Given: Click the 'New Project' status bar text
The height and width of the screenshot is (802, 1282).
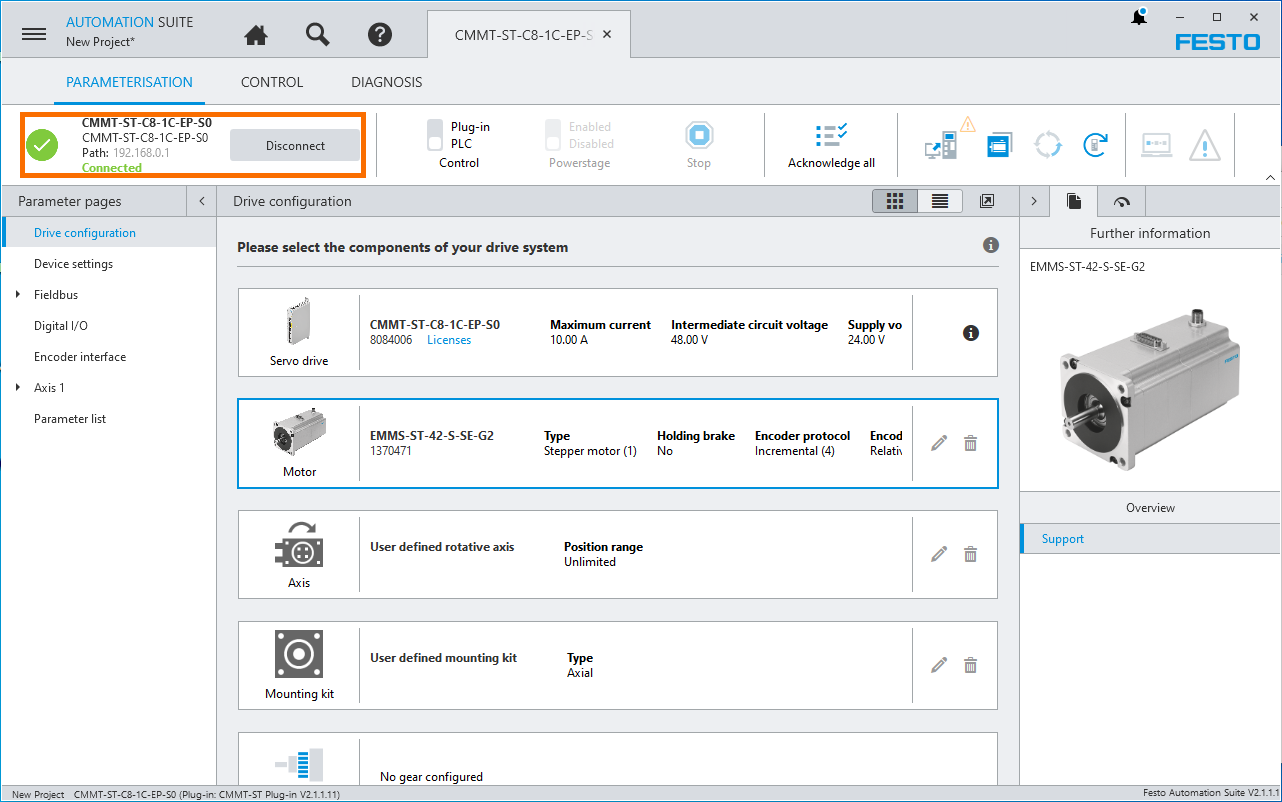Looking at the screenshot, I should click(38, 795).
